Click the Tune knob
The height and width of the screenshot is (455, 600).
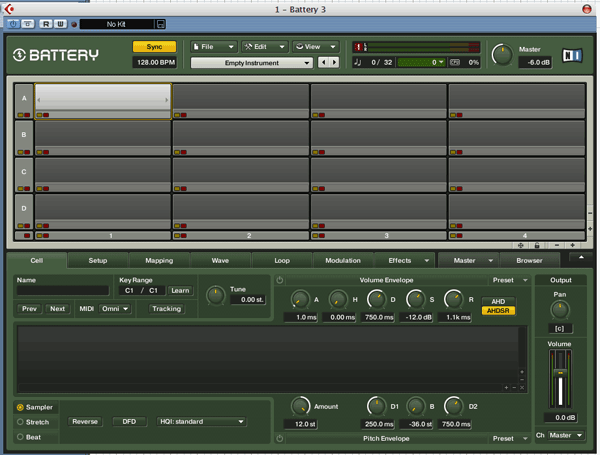(x=215, y=296)
